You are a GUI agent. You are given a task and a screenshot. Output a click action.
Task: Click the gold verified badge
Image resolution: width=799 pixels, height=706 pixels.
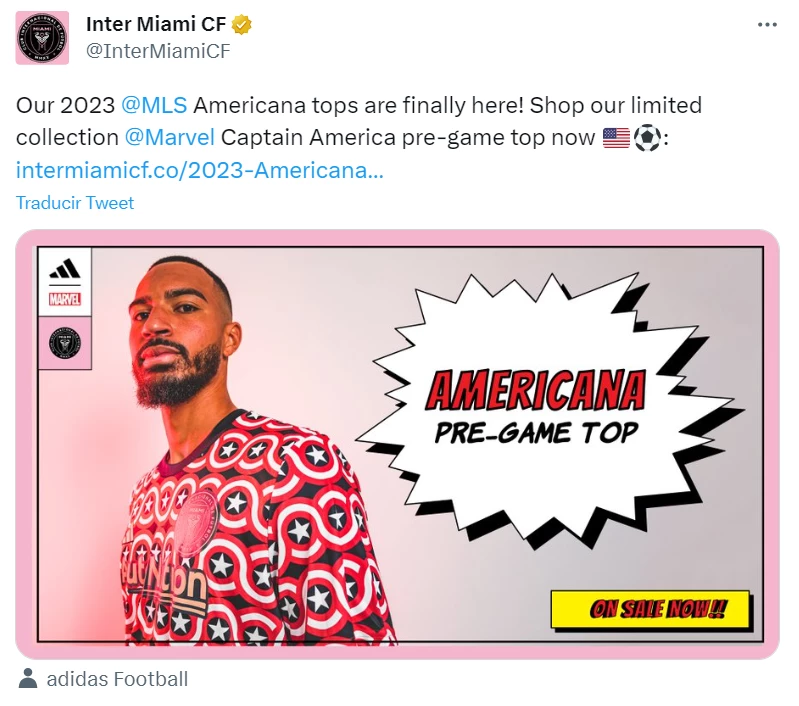[241, 25]
